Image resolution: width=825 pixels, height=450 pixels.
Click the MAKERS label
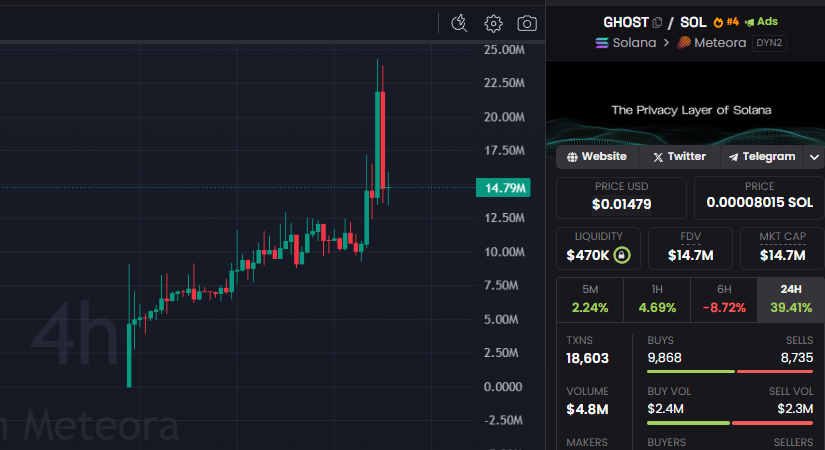(587, 443)
